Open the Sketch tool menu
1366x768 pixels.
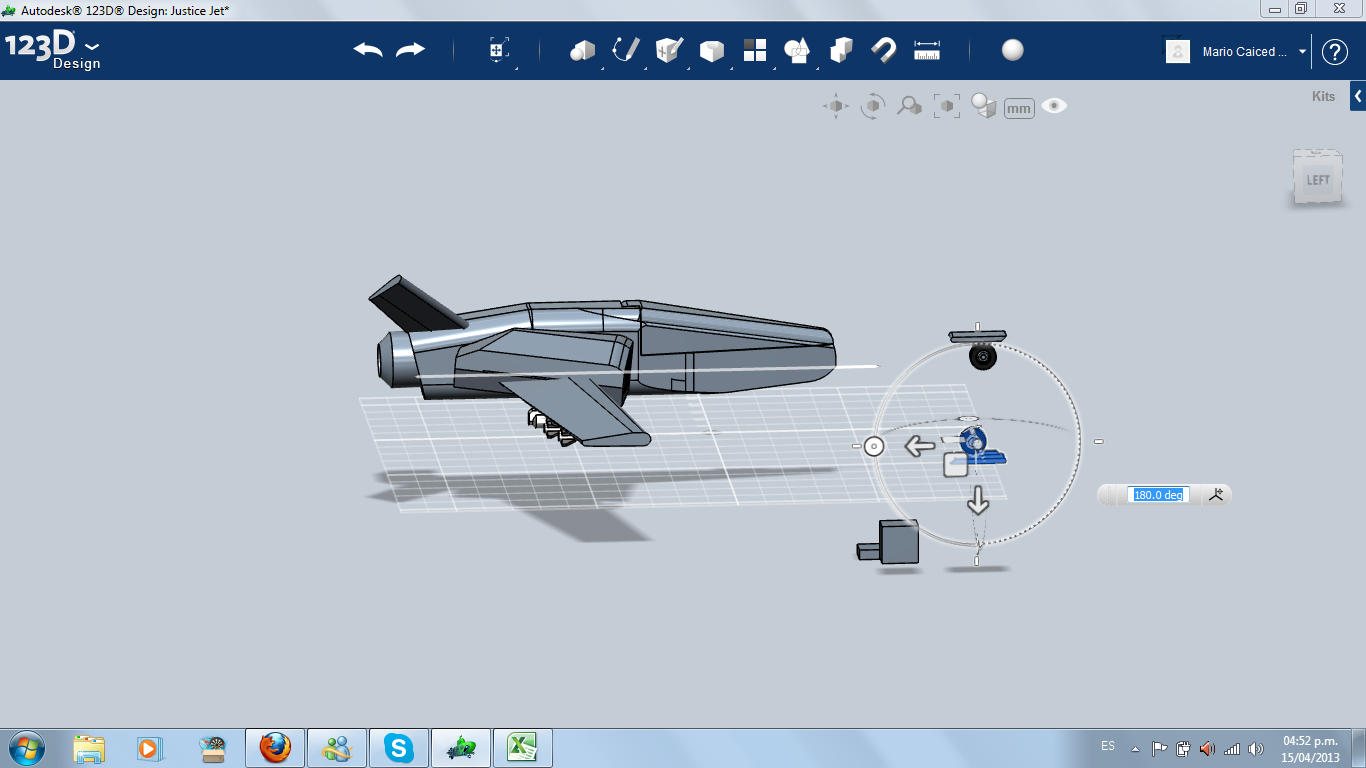tap(626, 50)
